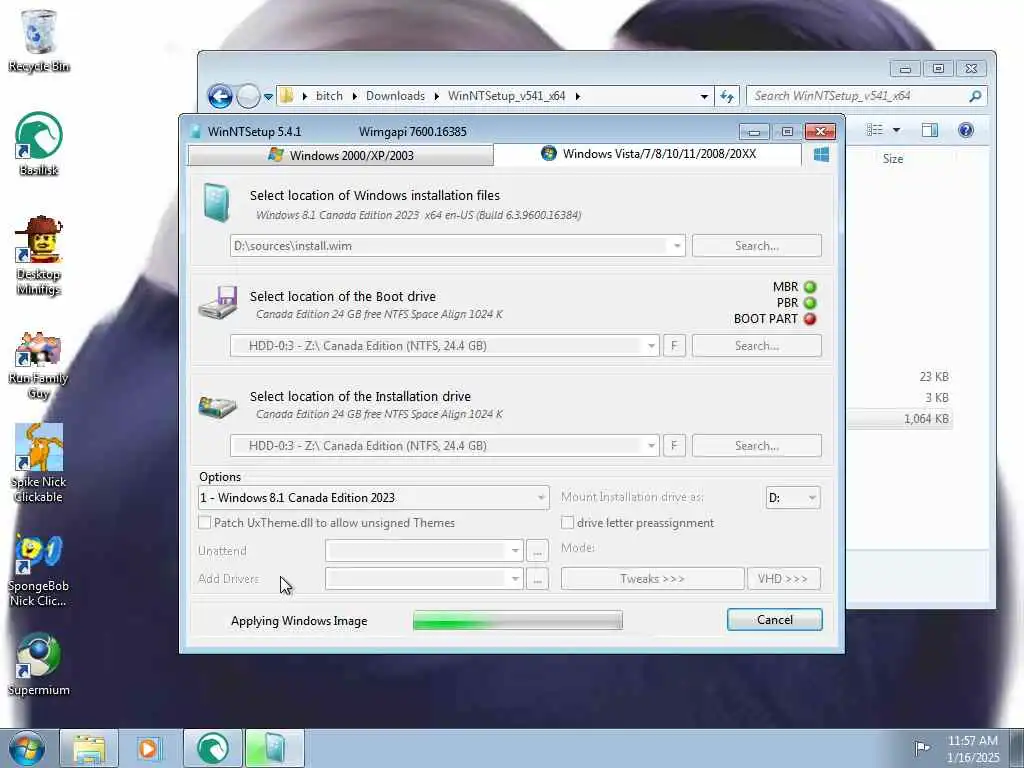1024x768 pixels.
Task: Cancel the Applying Windows Image operation
Action: point(775,620)
